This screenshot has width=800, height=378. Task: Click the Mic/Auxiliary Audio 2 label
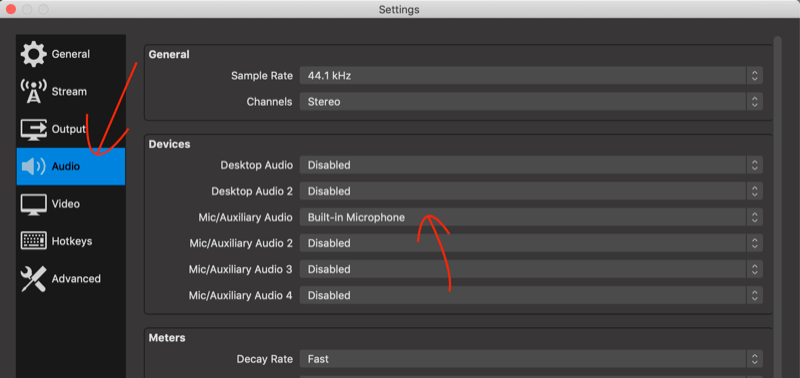241,244
